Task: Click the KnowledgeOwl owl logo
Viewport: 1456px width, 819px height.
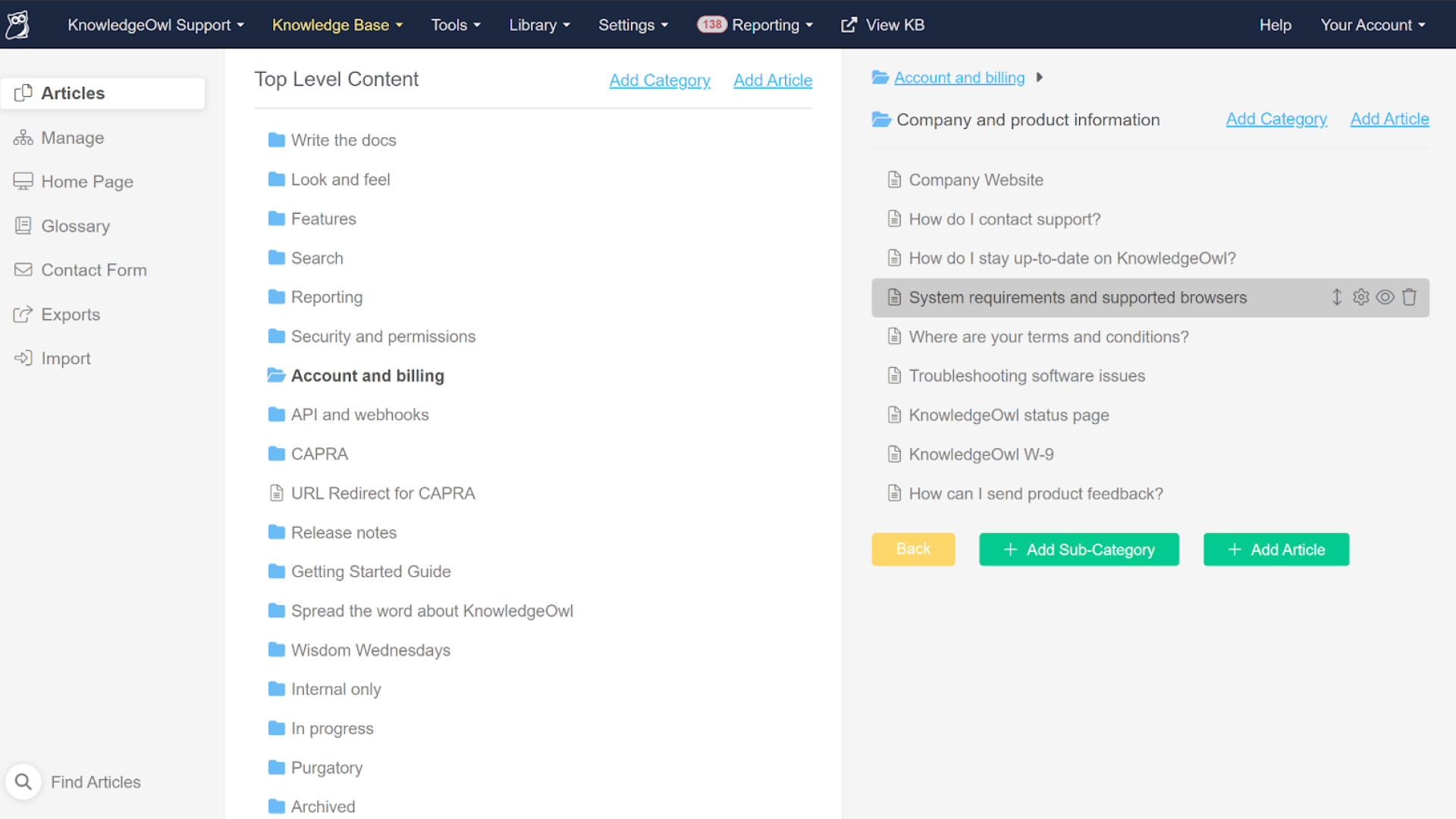Action: (x=18, y=24)
